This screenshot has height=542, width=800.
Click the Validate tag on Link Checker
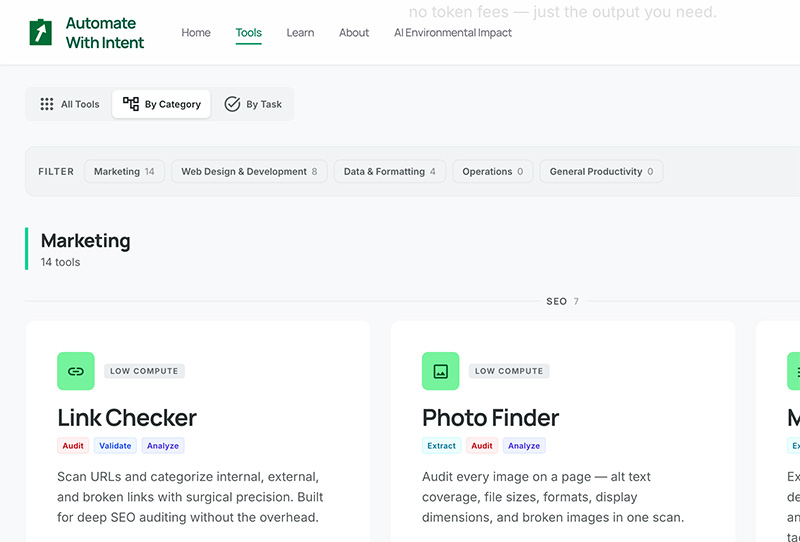115,446
